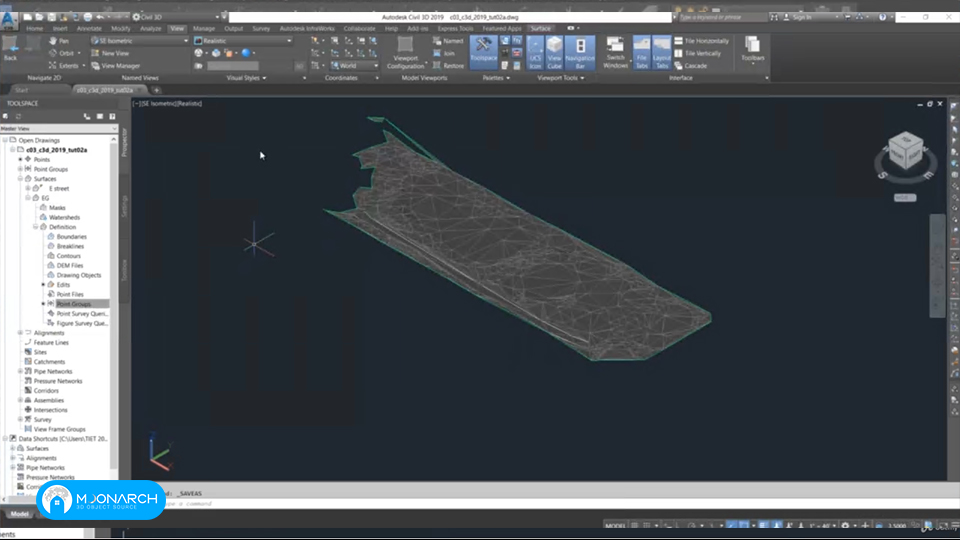Click the Help question mark icon

tap(882, 17)
